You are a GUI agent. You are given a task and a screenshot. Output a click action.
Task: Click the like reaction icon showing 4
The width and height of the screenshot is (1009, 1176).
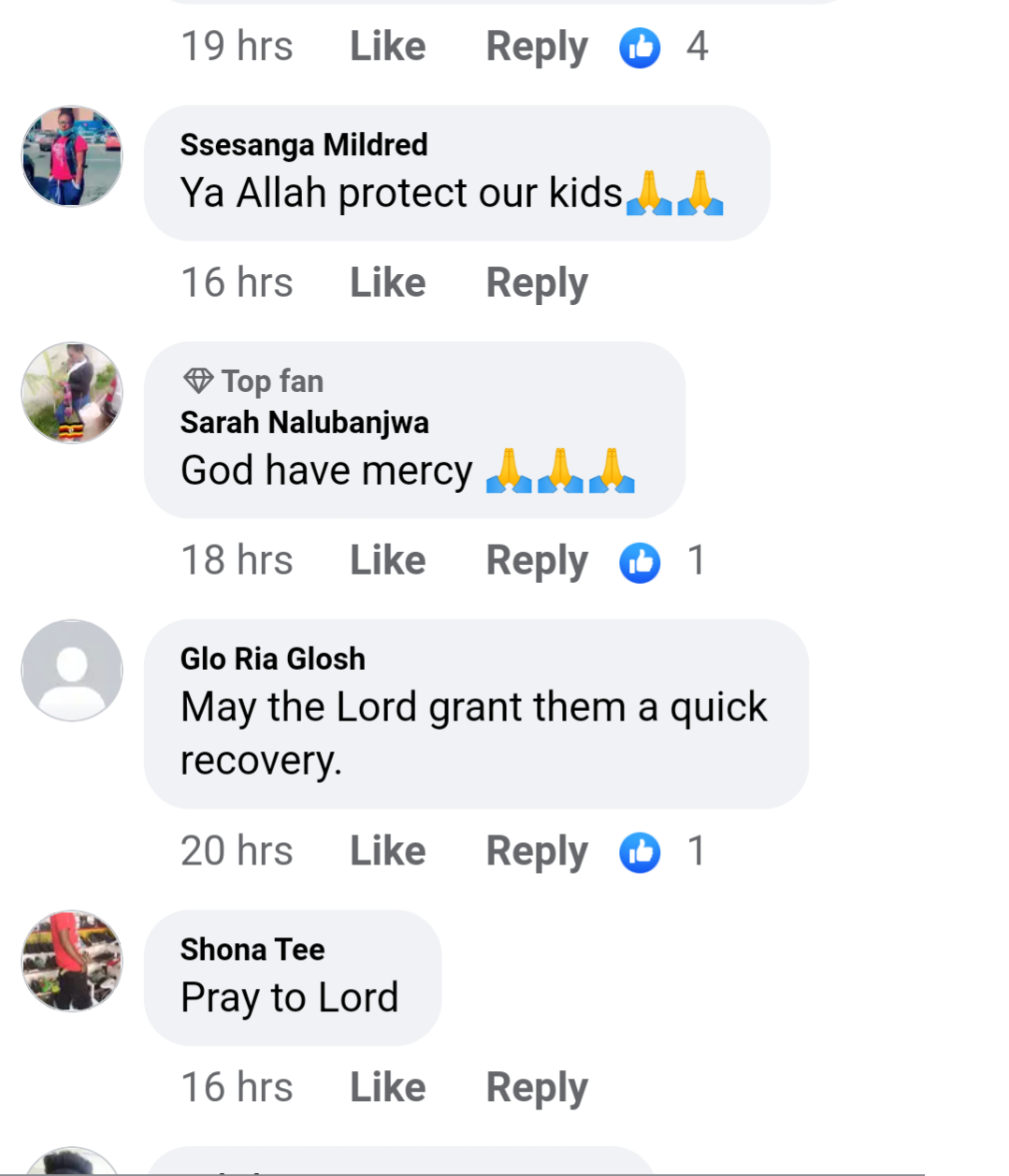[640, 48]
